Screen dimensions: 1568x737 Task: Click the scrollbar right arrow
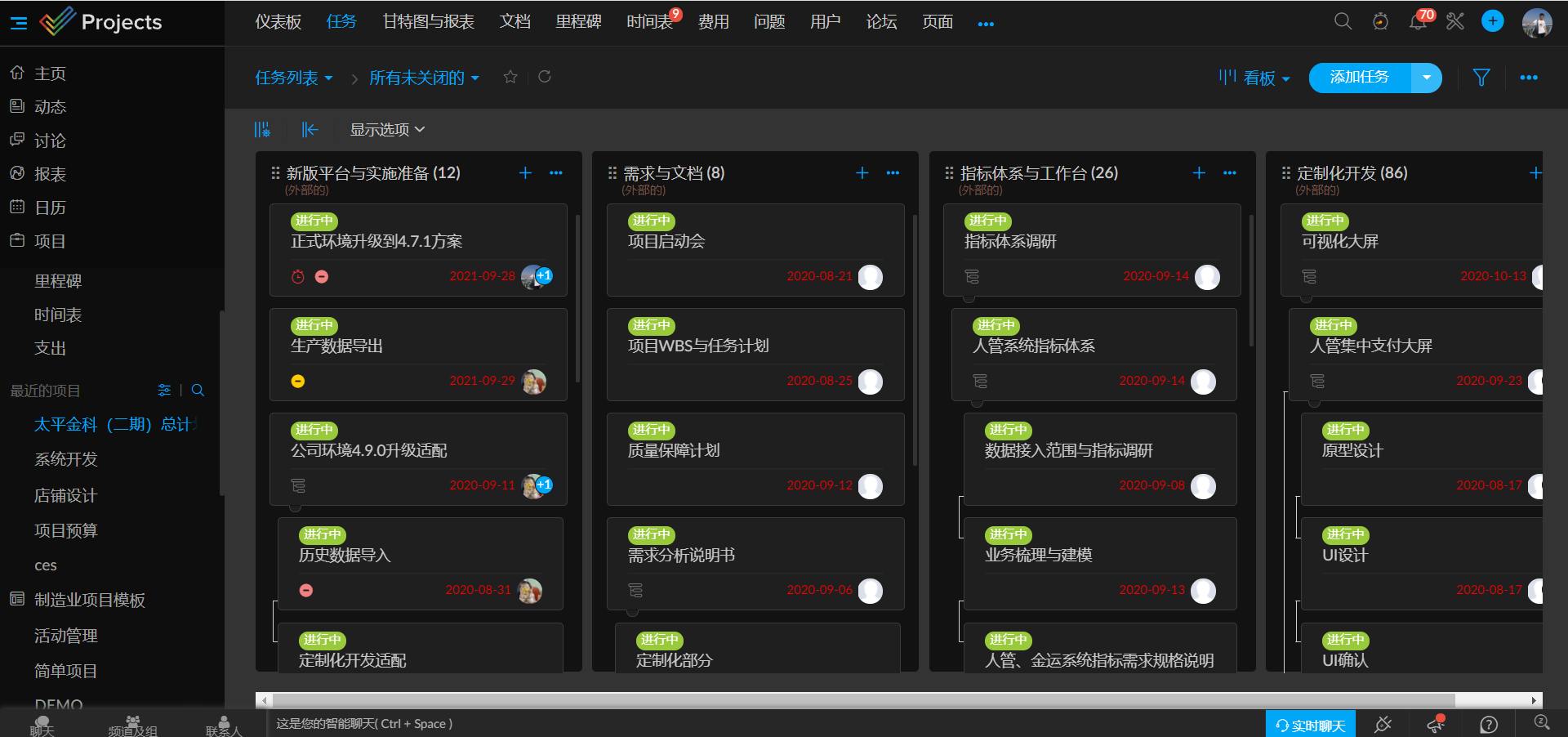click(x=1535, y=700)
